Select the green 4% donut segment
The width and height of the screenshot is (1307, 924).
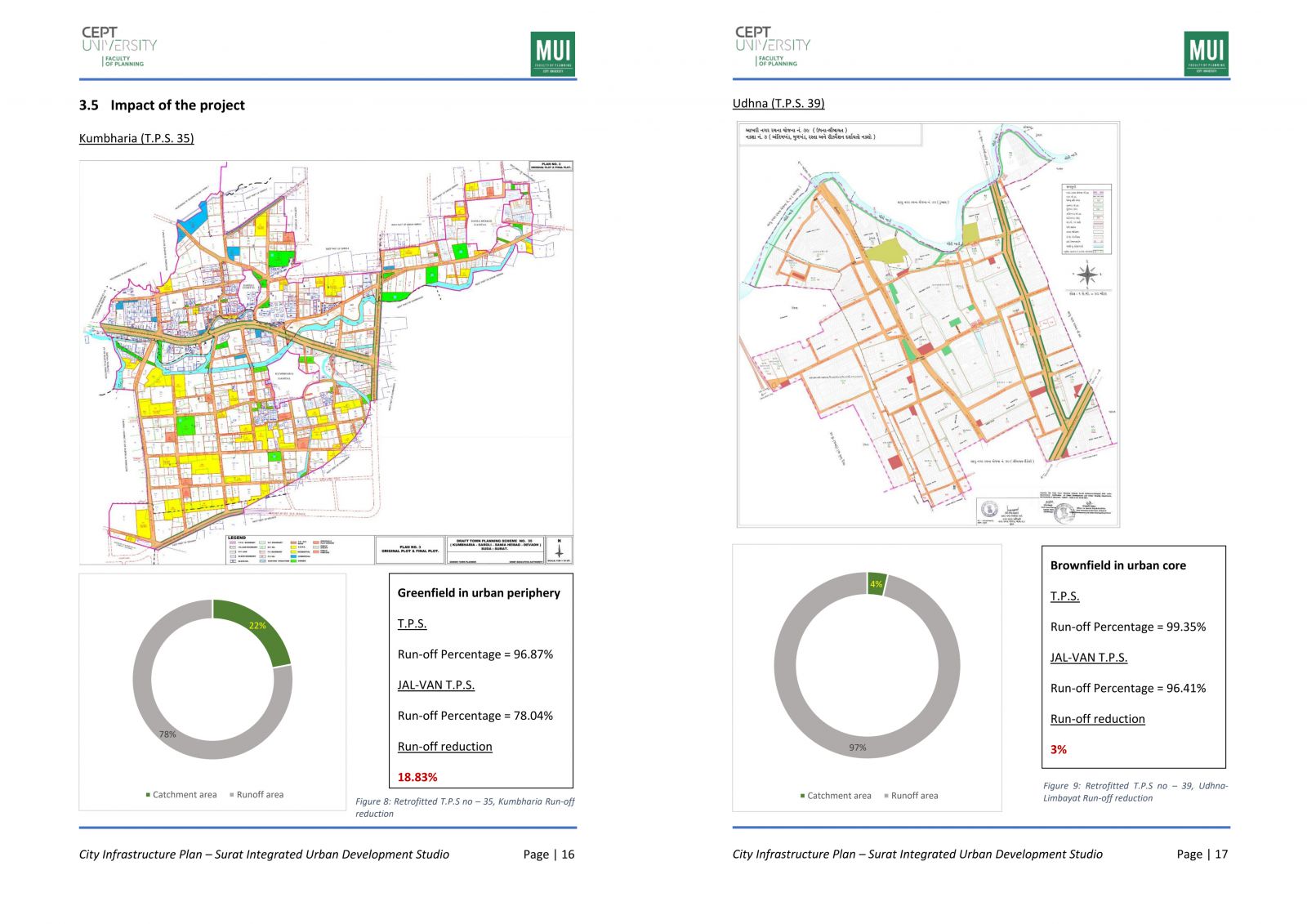coord(877,583)
